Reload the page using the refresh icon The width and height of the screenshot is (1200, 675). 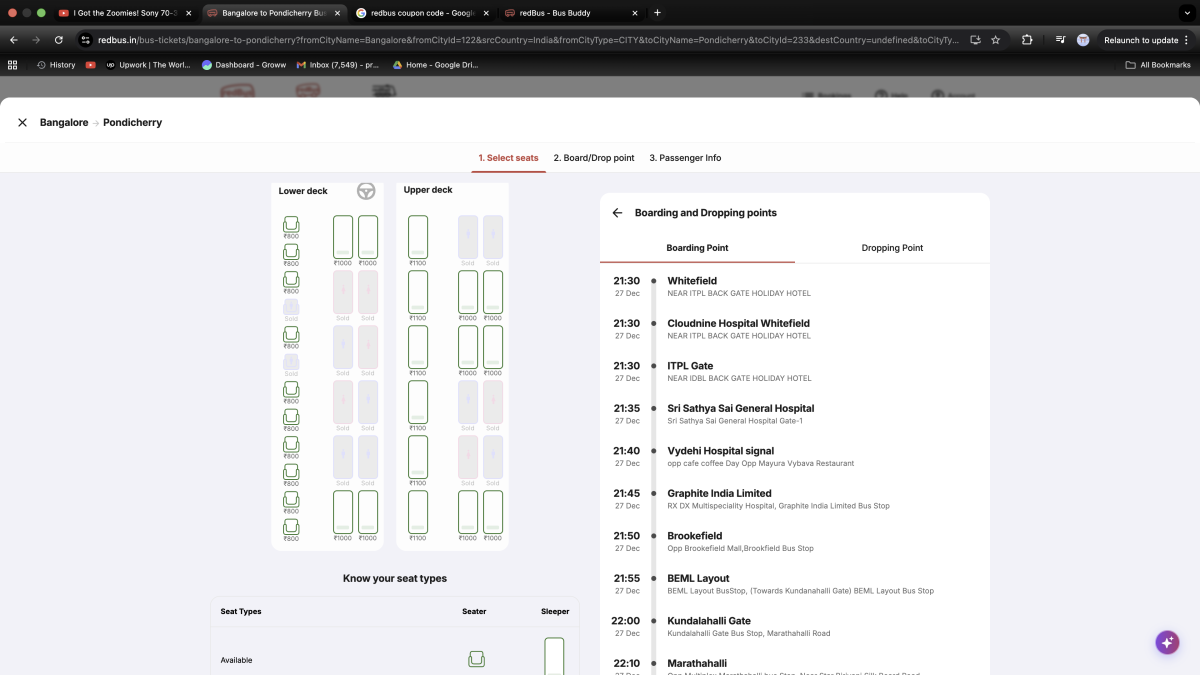point(59,40)
